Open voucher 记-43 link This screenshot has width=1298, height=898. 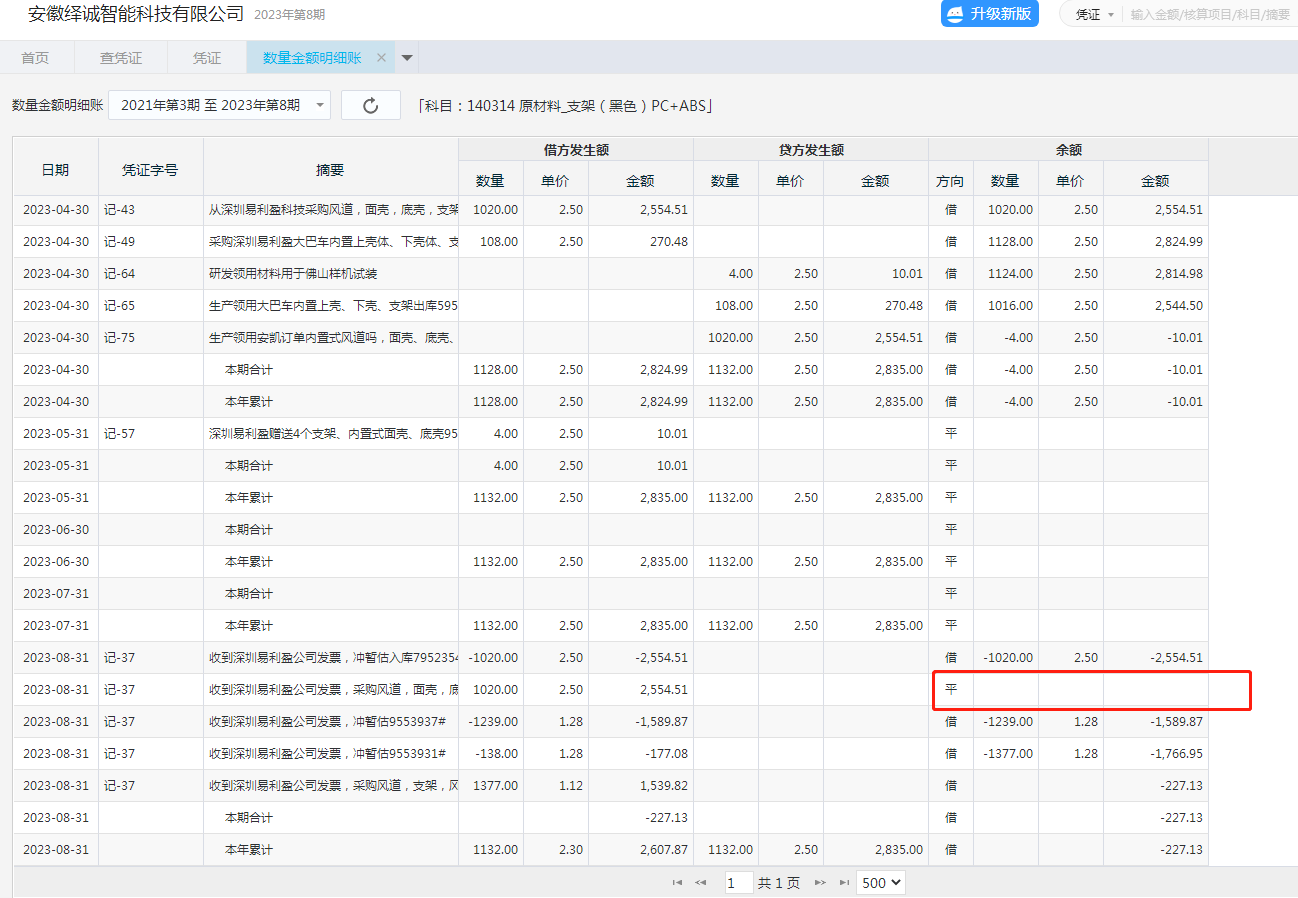tap(119, 210)
